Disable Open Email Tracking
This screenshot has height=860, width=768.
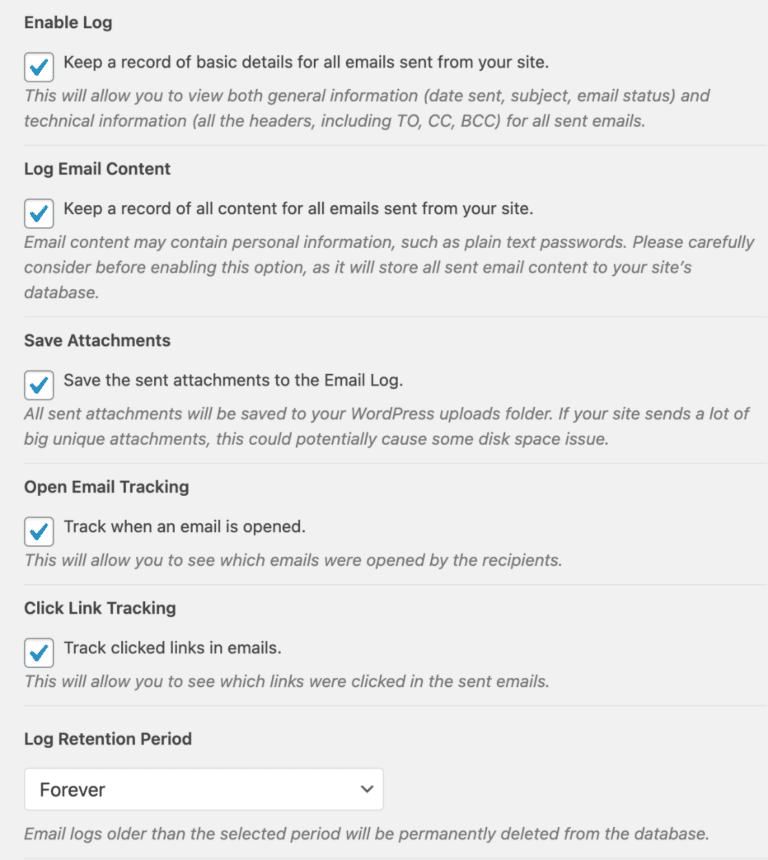pos(38,531)
